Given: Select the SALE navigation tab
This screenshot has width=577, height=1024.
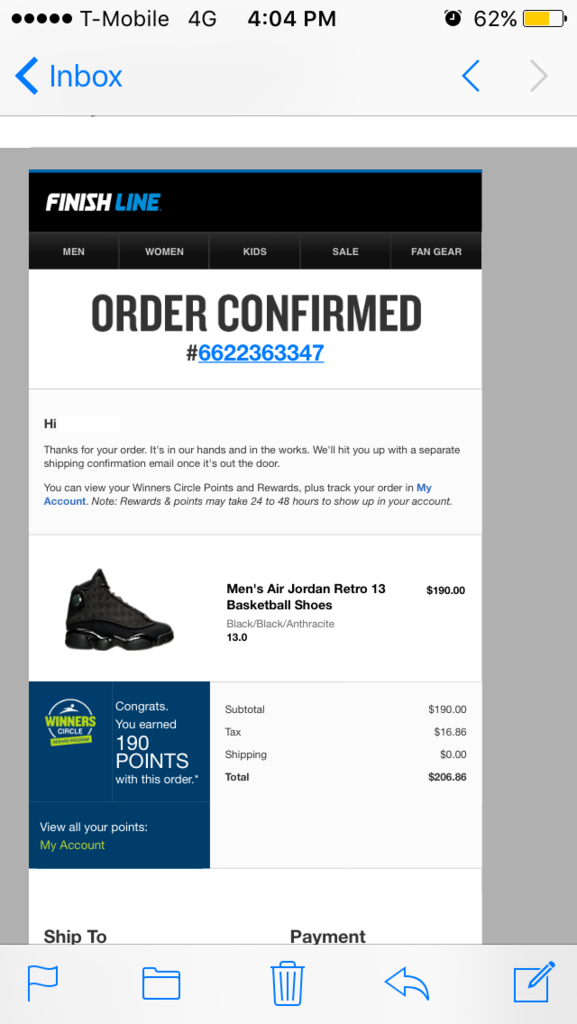Looking at the screenshot, I should pos(345,251).
